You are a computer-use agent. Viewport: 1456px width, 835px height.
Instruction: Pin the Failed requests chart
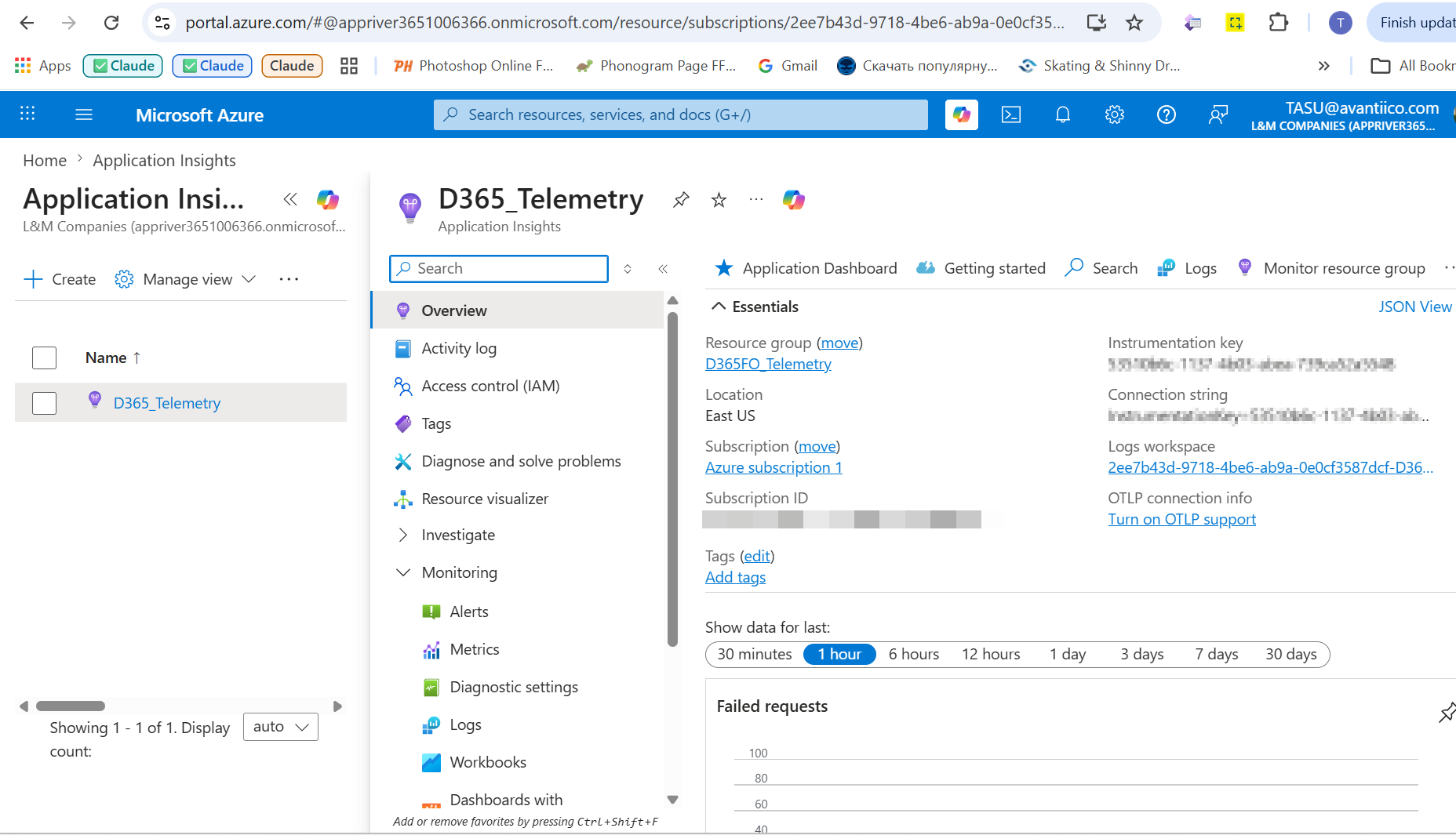[1447, 712]
